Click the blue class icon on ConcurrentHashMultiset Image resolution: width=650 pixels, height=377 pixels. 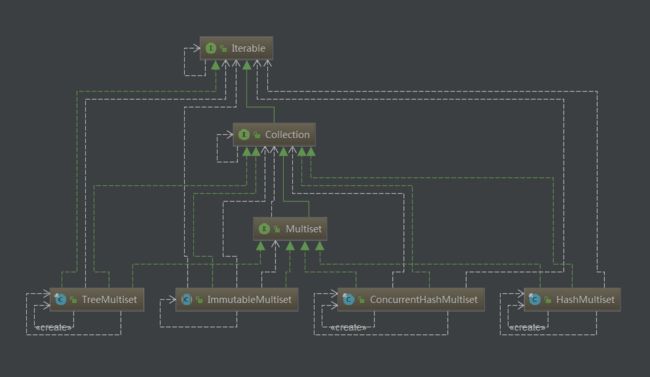(x=349, y=299)
